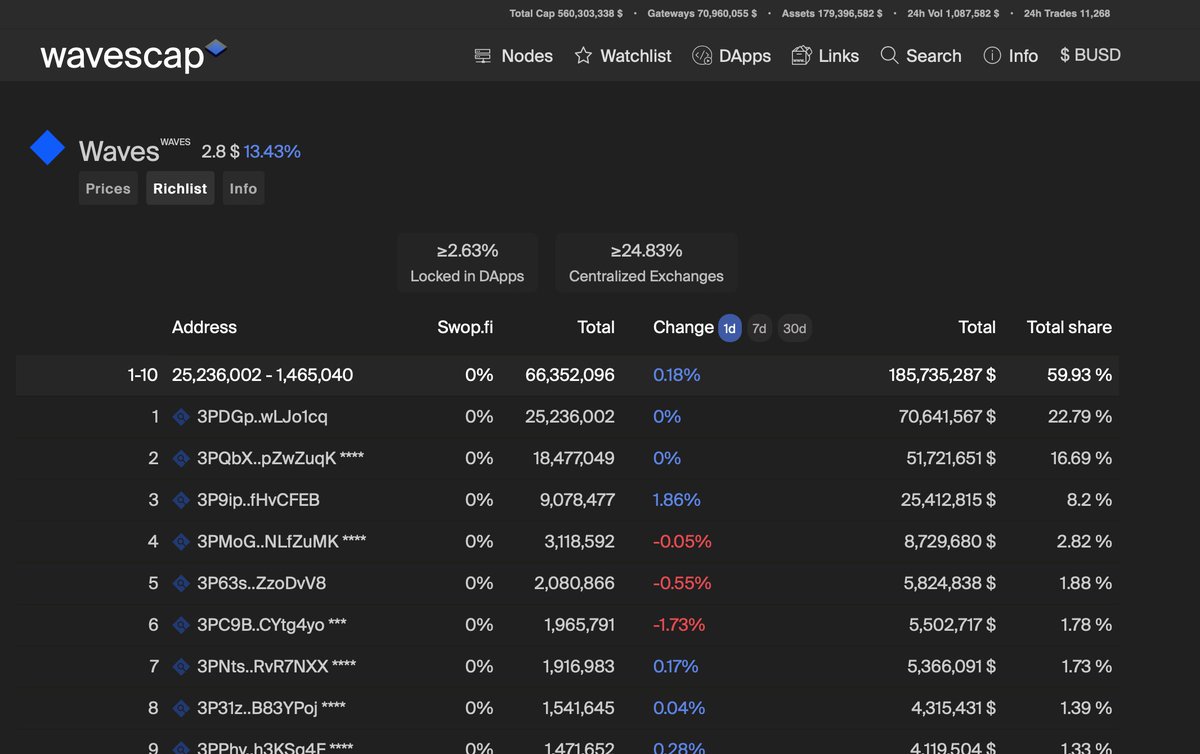Click the Nodes server icon

(x=483, y=56)
